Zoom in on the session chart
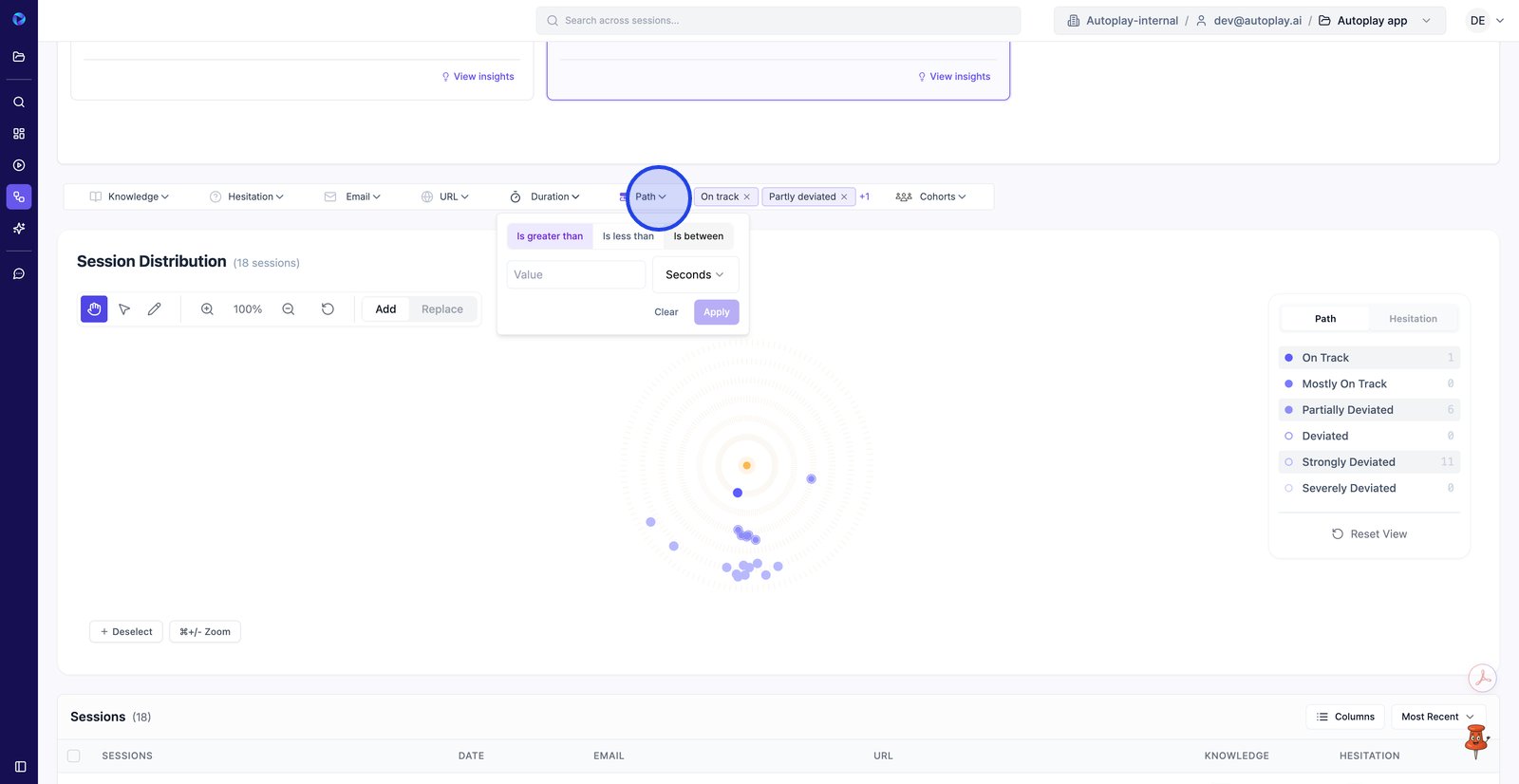 (x=207, y=309)
